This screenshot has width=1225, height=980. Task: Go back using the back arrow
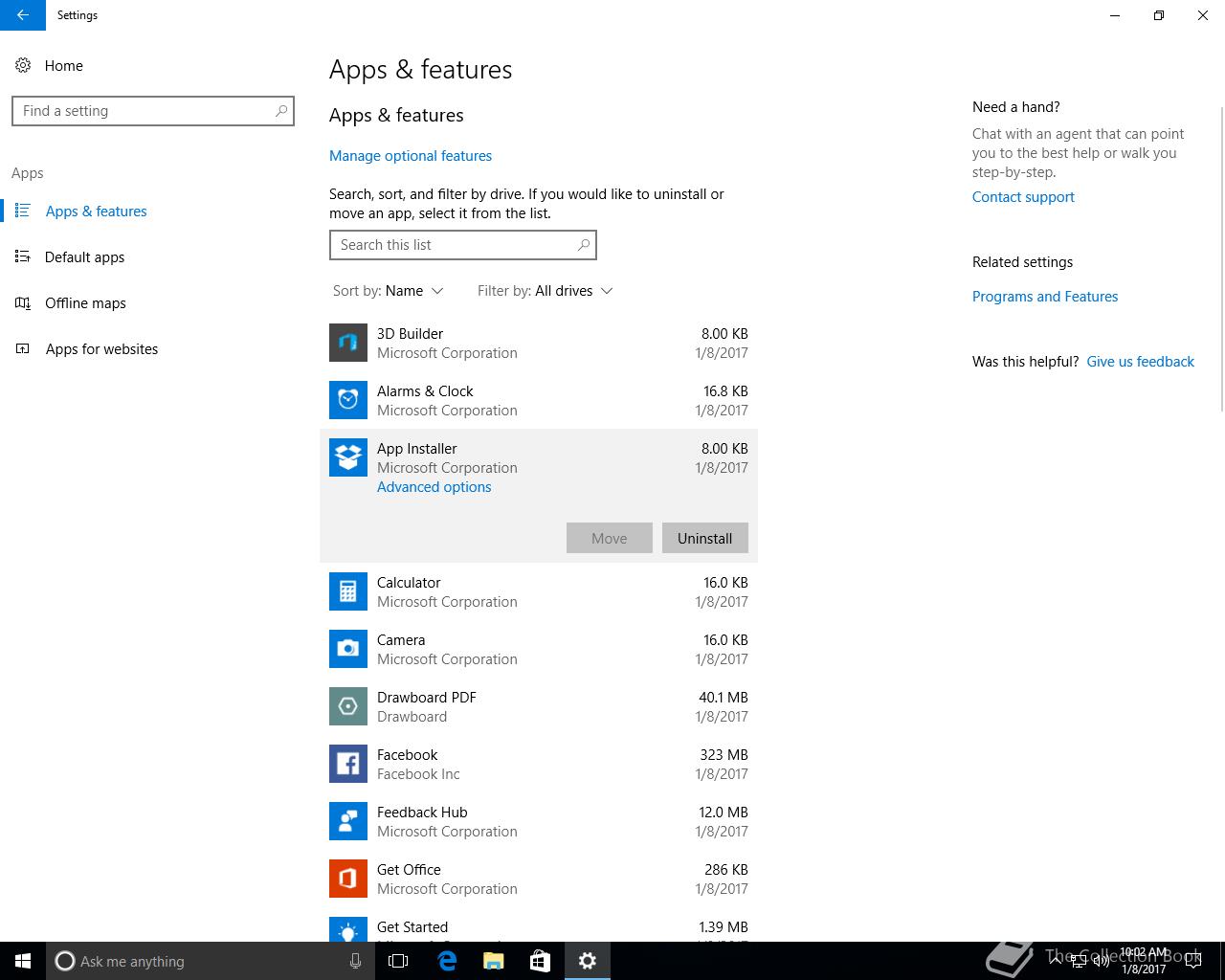coord(23,15)
